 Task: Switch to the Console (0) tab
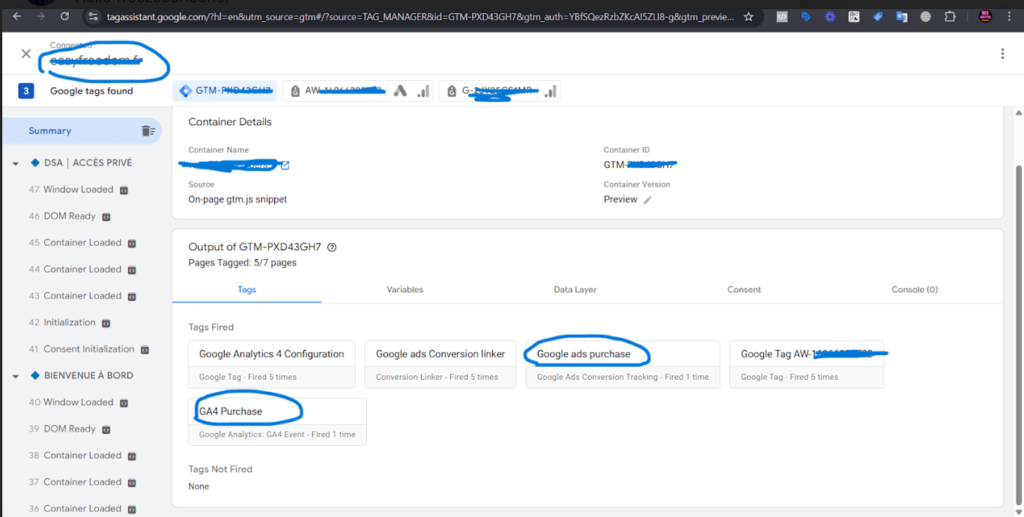[x=914, y=289]
